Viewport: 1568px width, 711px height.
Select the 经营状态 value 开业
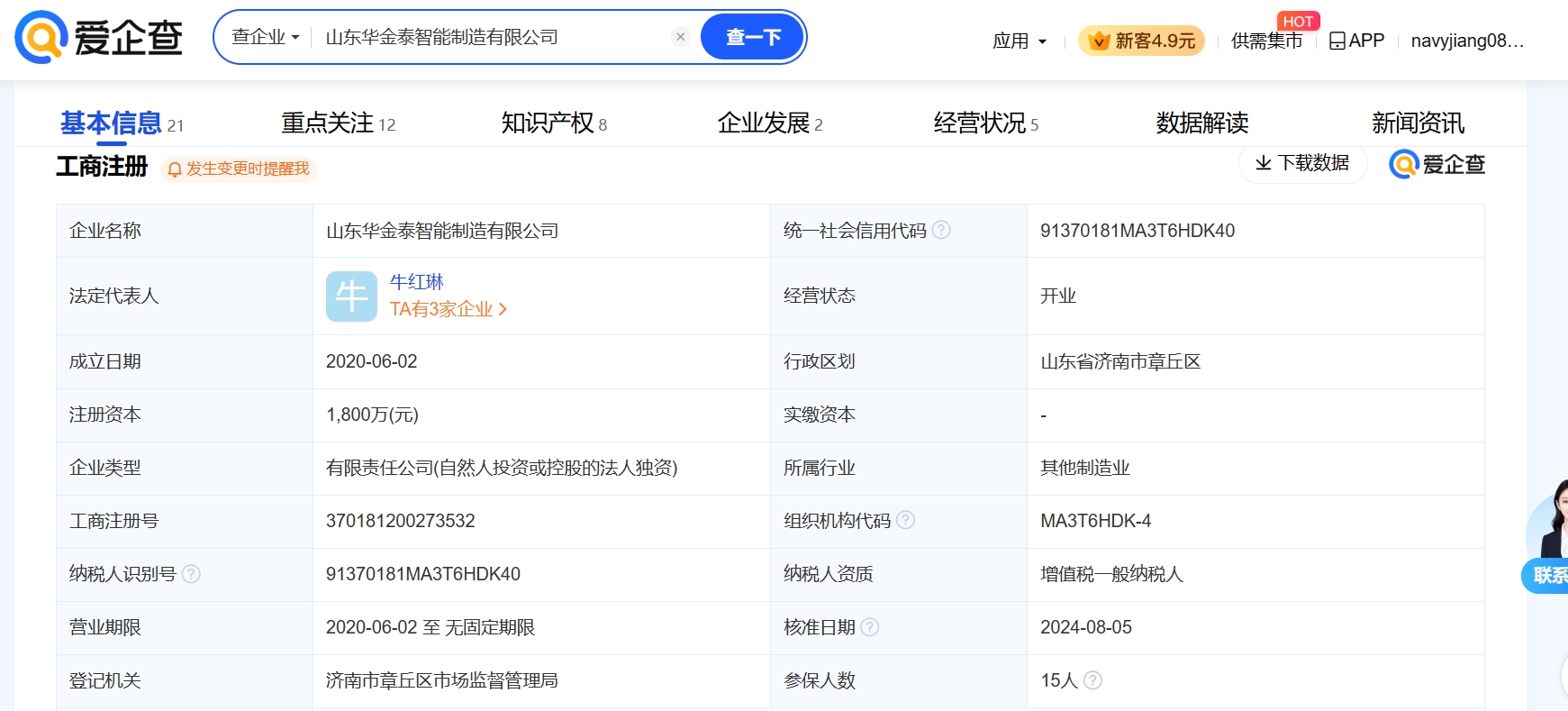point(1058,296)
